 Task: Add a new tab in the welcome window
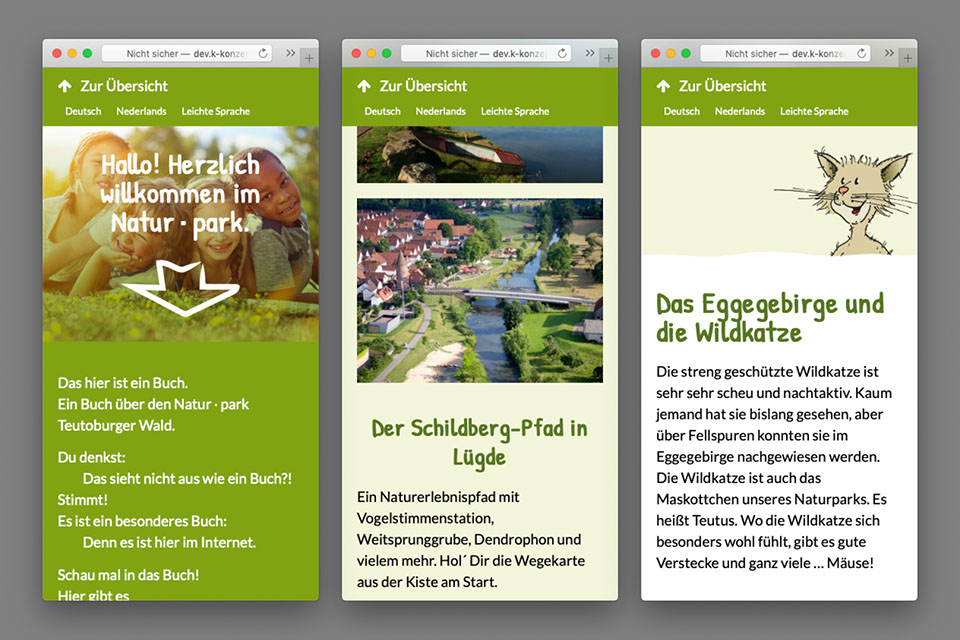tap(308, 59)
